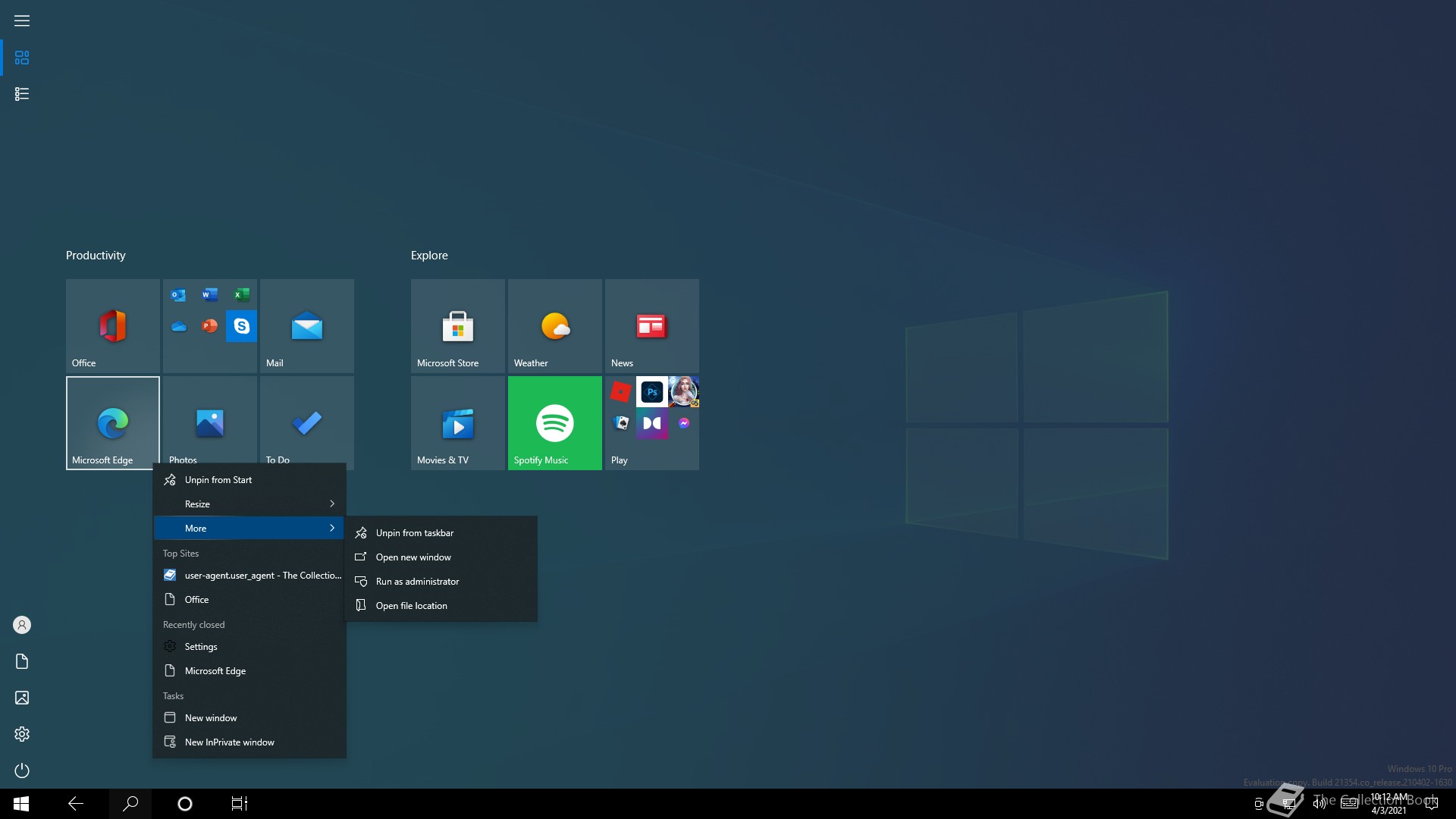Click the taskbar Back arrow
The width and height of the screenshot is (1456, 819).
76,804
